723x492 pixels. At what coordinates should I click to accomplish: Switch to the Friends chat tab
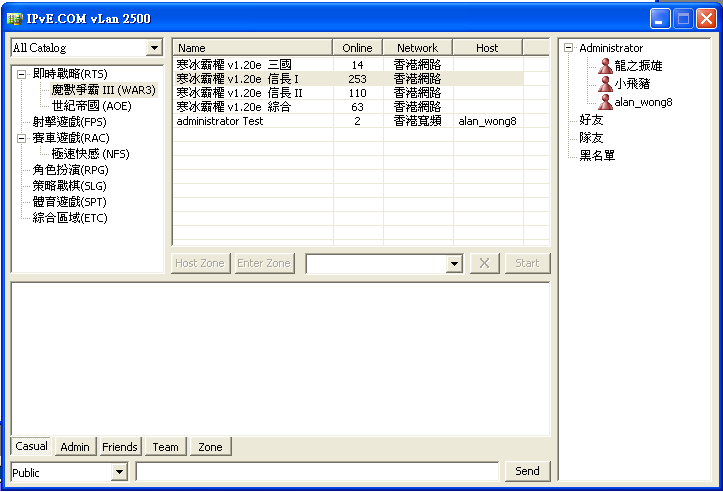coord(120,447)
